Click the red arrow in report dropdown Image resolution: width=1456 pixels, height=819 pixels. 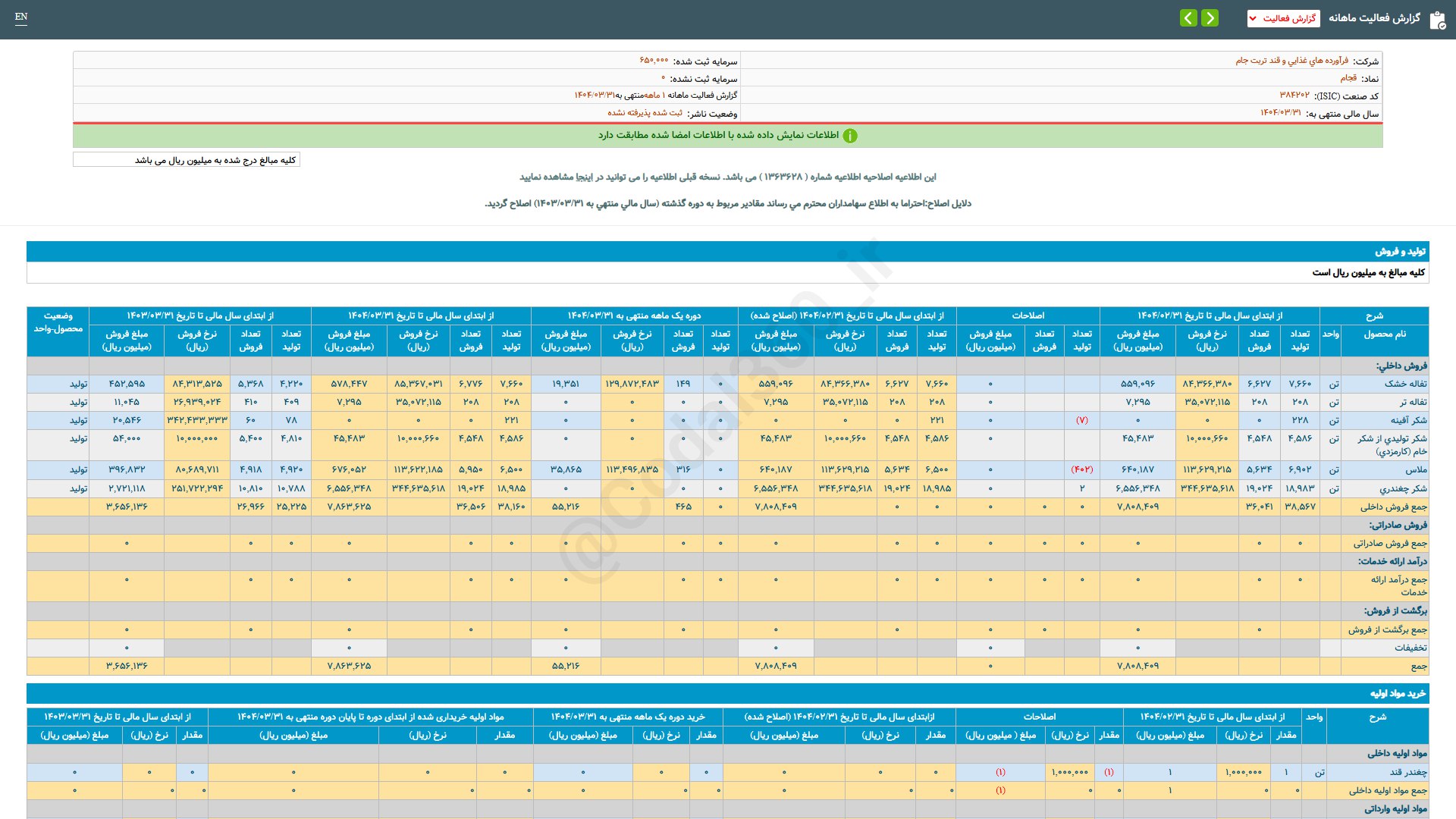1254,18
